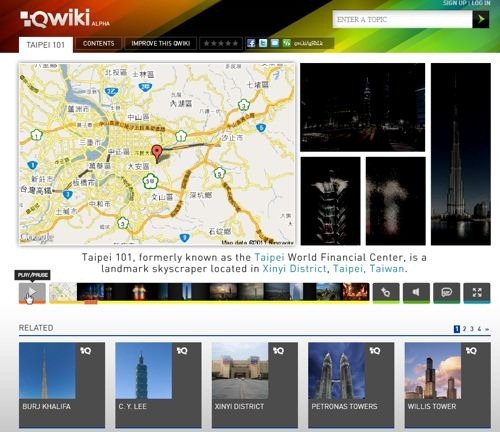
Task: Open the Willis Tower related card
Action: point(448,385)
